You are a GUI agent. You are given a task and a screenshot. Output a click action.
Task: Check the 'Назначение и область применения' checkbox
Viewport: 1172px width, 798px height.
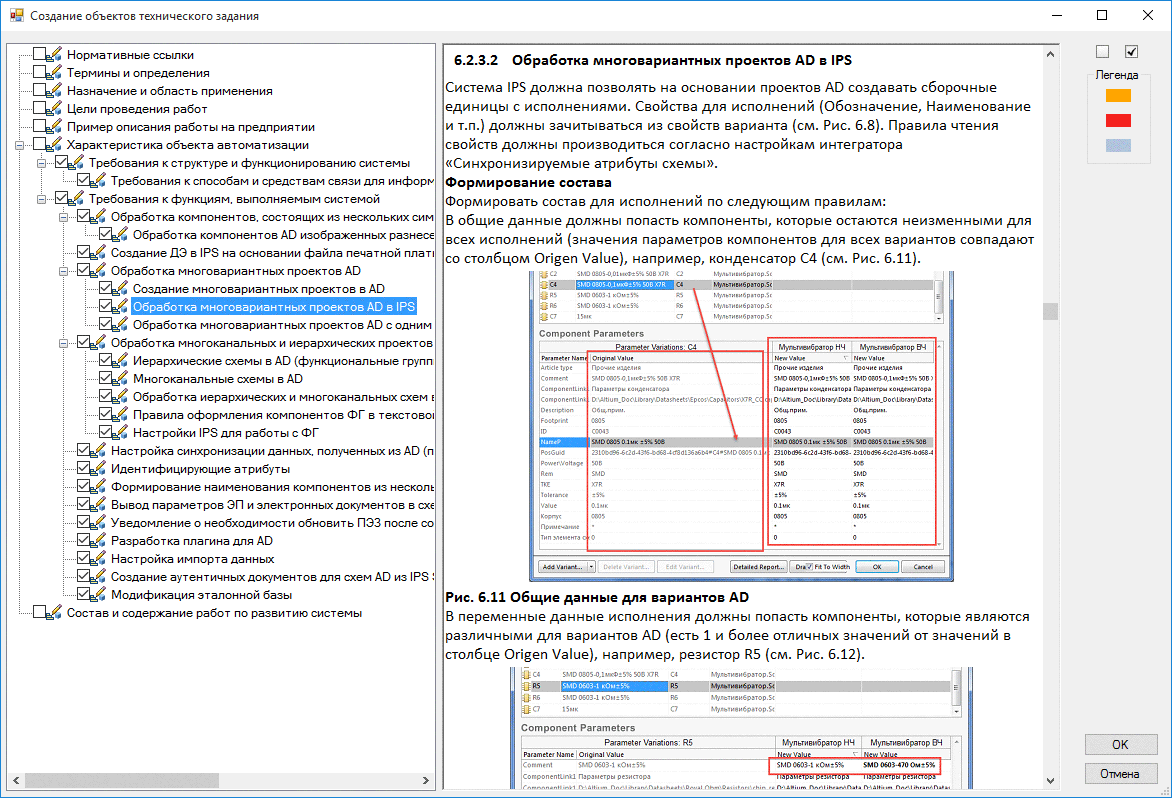(40, 91)
